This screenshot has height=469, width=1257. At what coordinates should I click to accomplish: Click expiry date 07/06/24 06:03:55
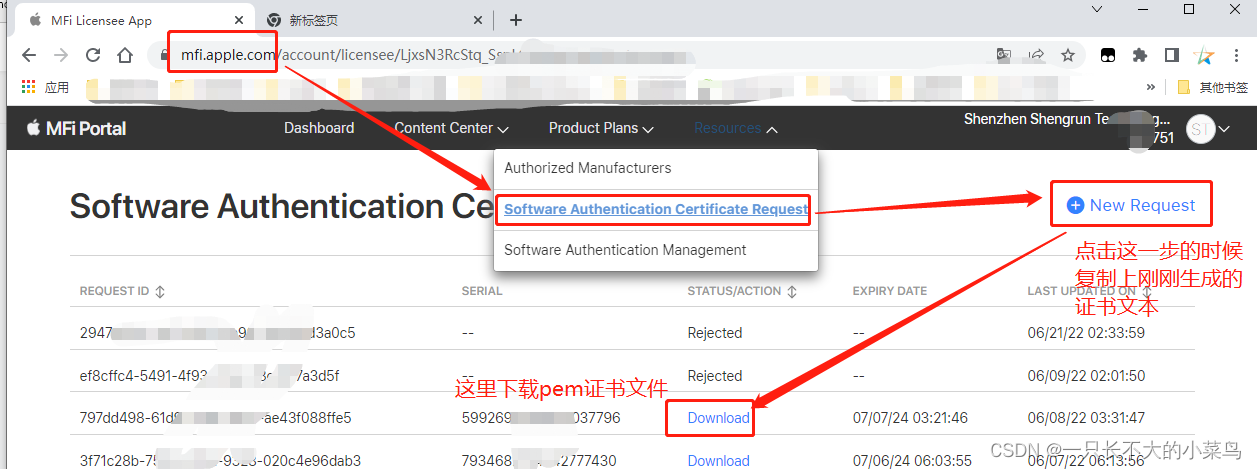pyautogui.click(x=910, y=461)
